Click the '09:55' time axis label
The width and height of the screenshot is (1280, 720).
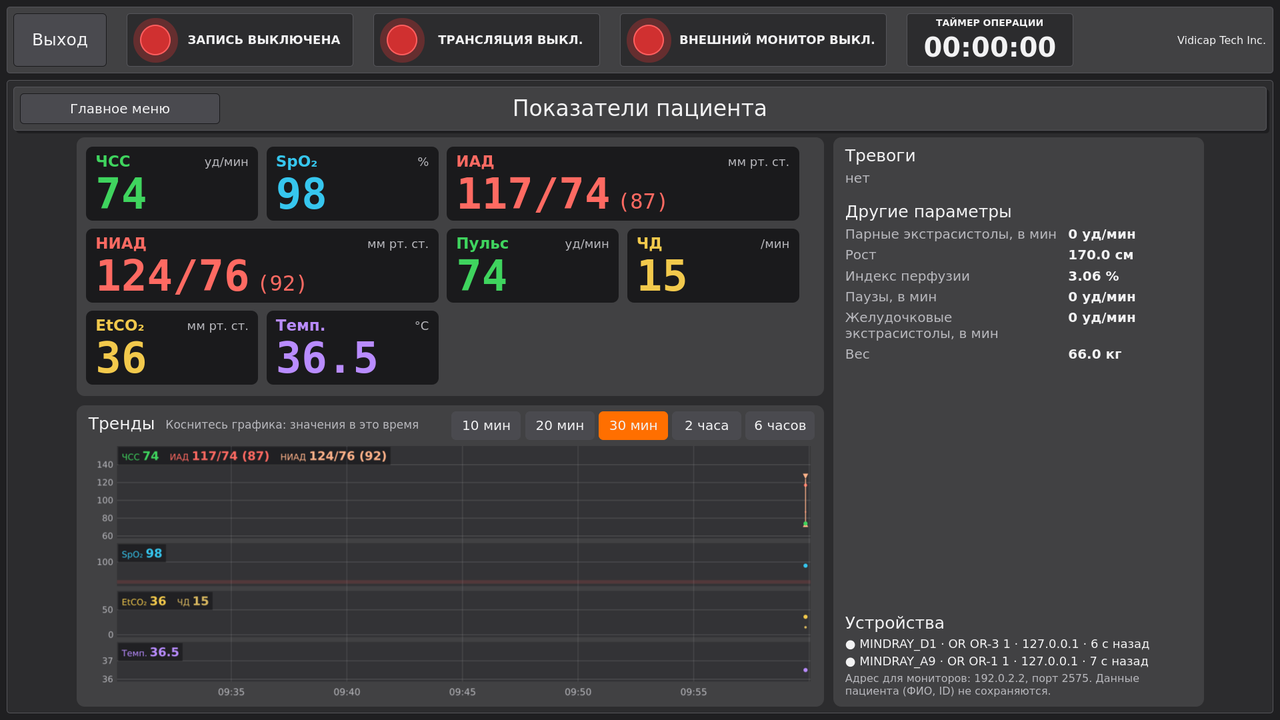click(x=693, y=692)
